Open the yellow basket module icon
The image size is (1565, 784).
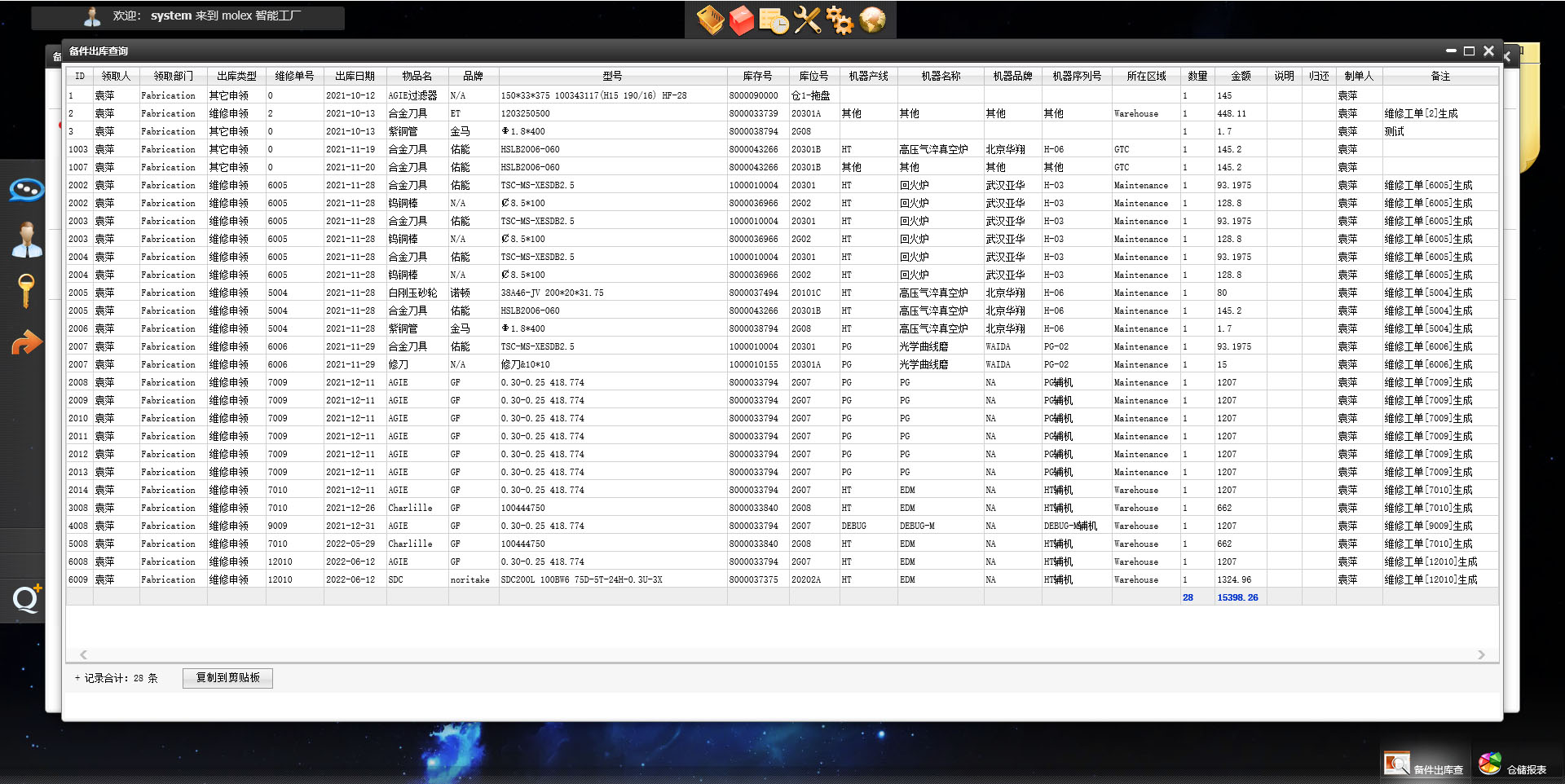point(710,20)
